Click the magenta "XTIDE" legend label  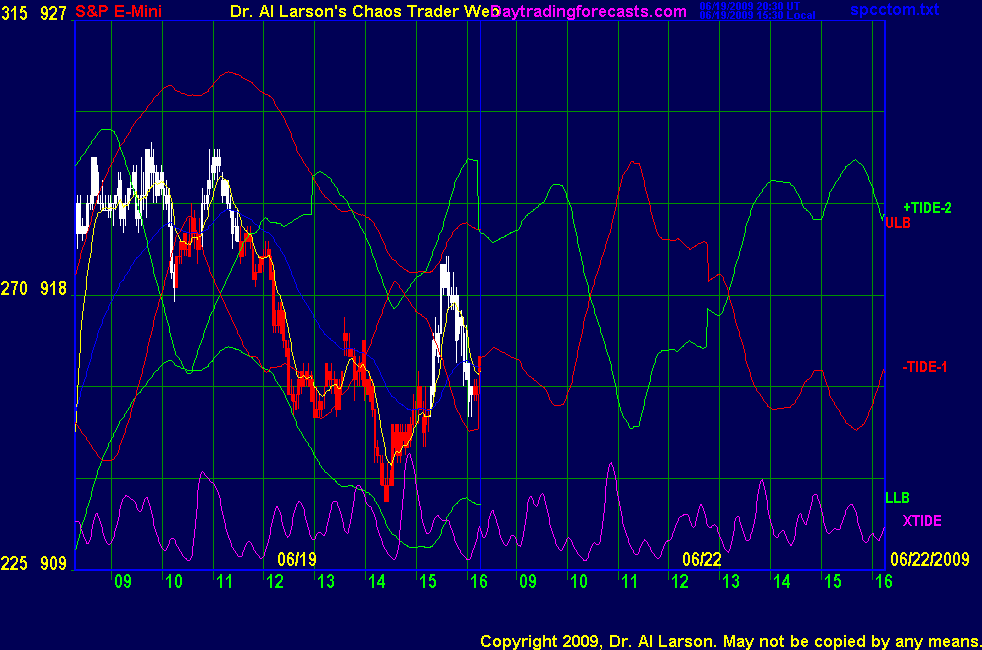pos(922,521)
